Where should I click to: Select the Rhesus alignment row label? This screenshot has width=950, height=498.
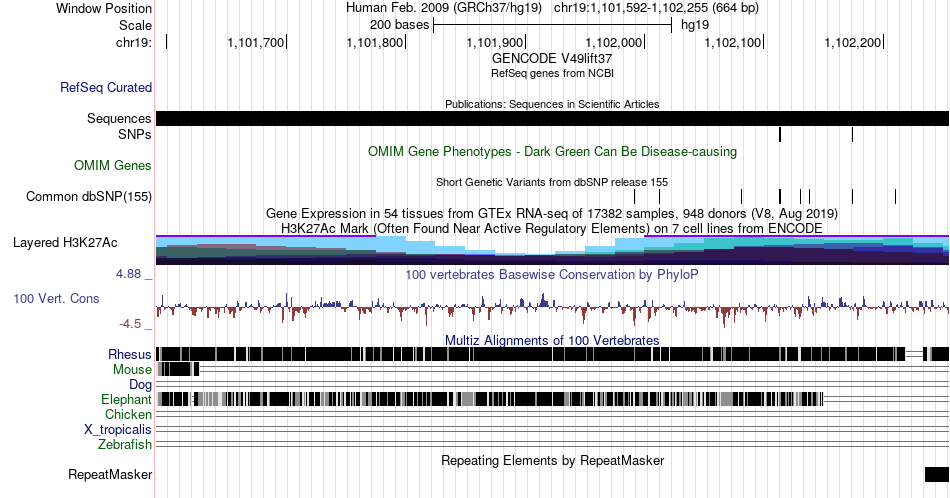[x=130, y=354]
